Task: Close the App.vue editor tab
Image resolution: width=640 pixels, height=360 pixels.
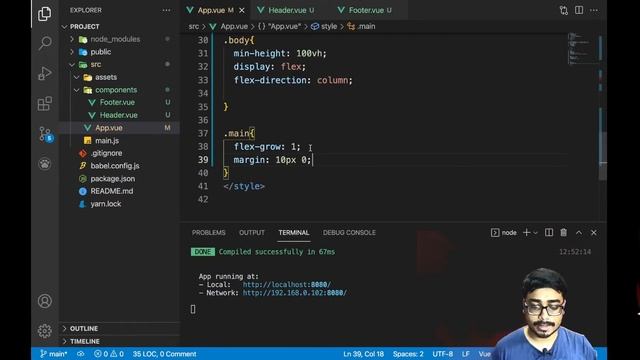Action: coord(242,10)
